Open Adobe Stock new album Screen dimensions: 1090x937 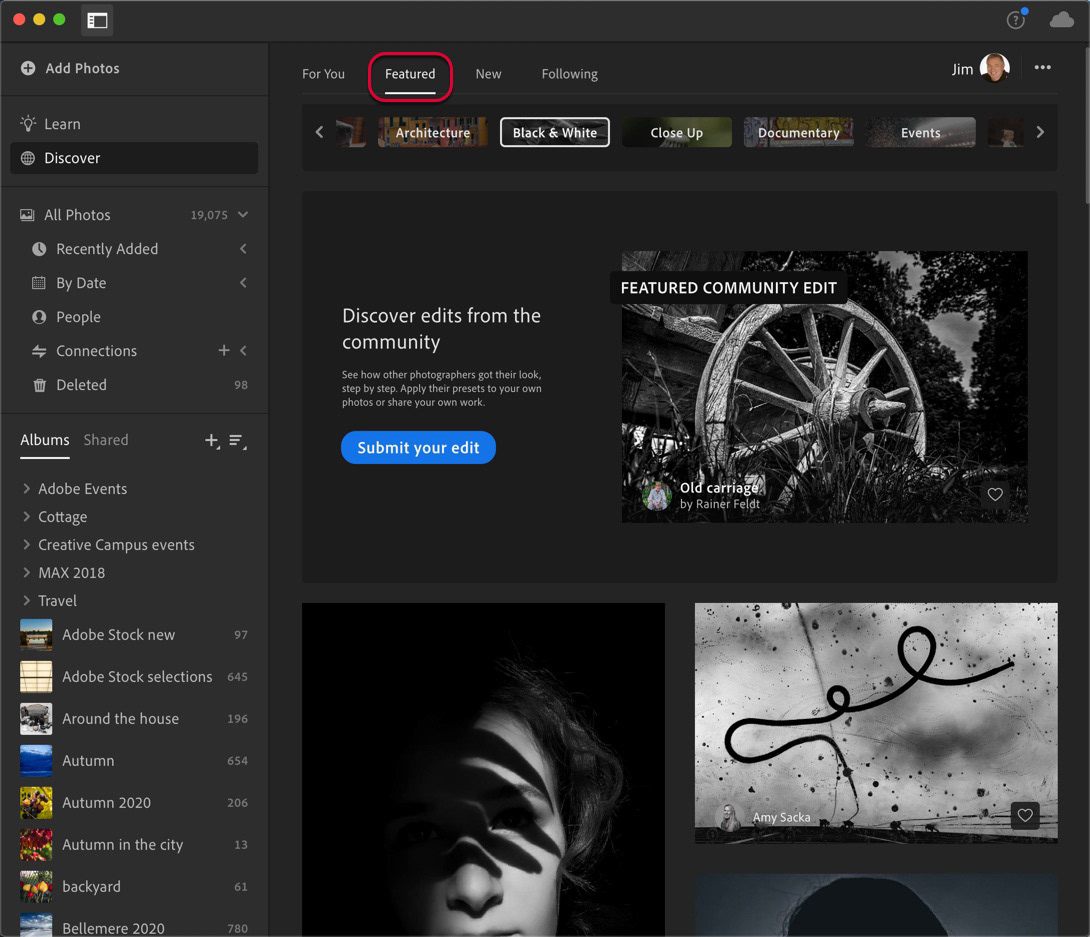(134, 635)
